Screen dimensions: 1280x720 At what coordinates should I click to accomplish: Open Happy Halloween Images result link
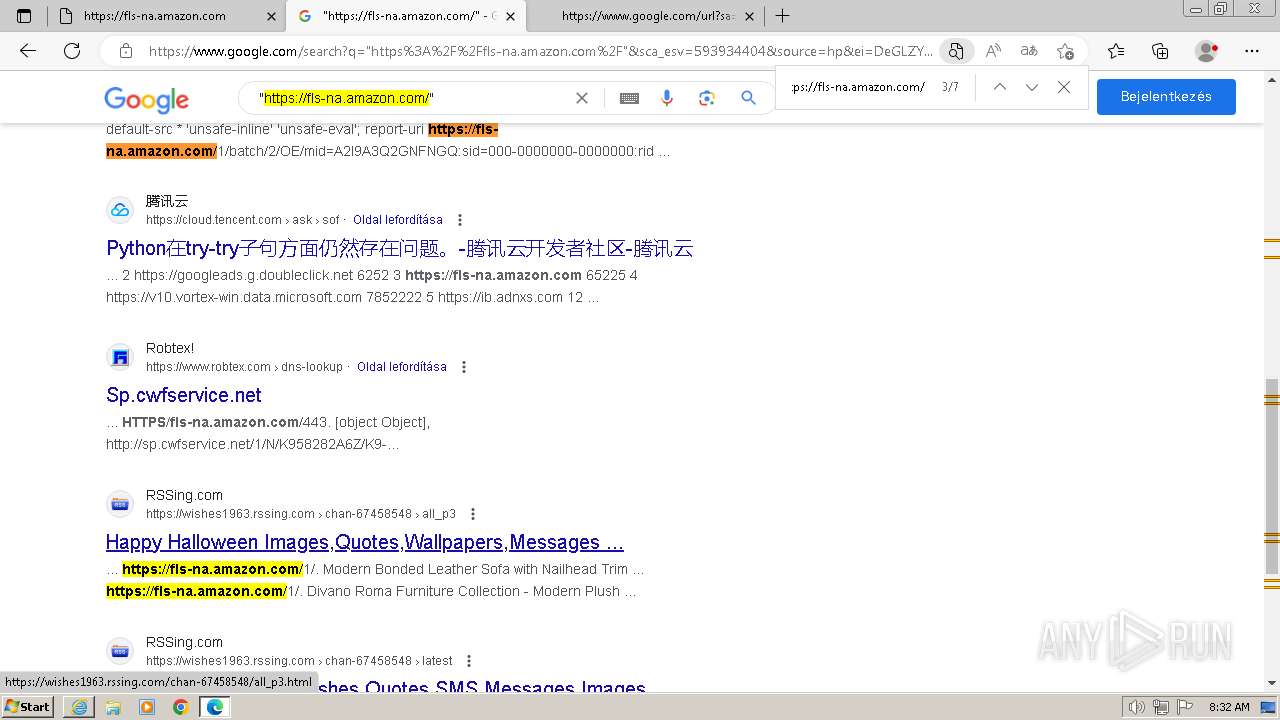365,542
